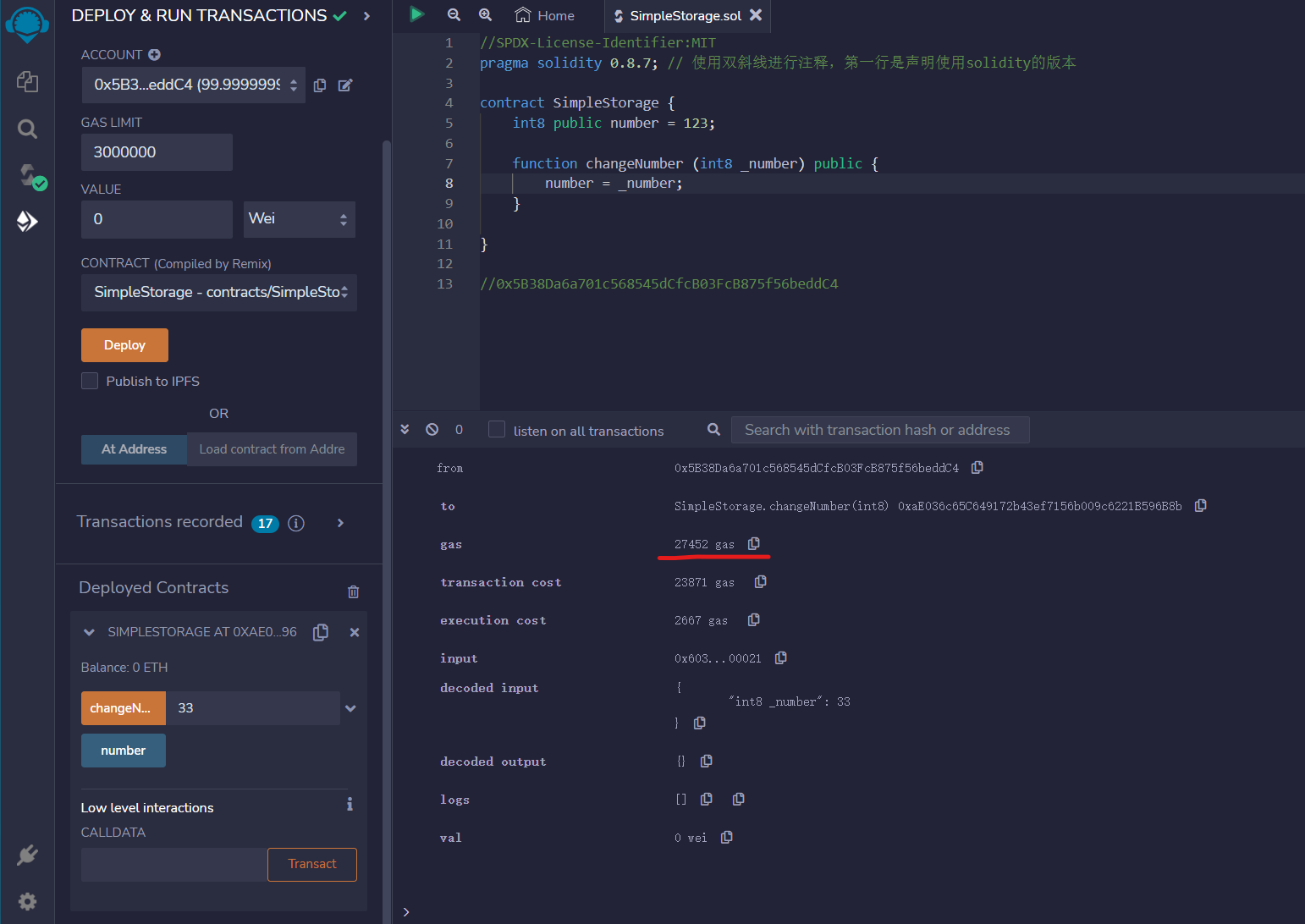Image resolution: width=1305 pixels, height=924 pixels.
Task: Click the plus icon next to ACCOUNT
Action: pos(154,54)
